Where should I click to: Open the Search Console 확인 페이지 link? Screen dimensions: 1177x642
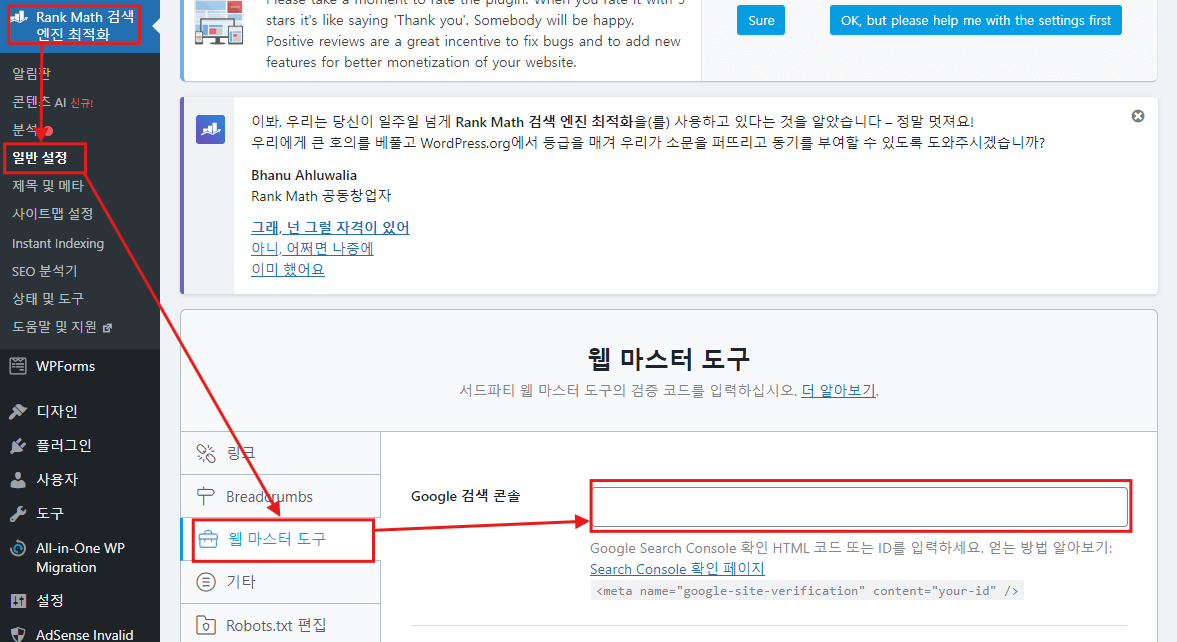[x=677, y=569]
